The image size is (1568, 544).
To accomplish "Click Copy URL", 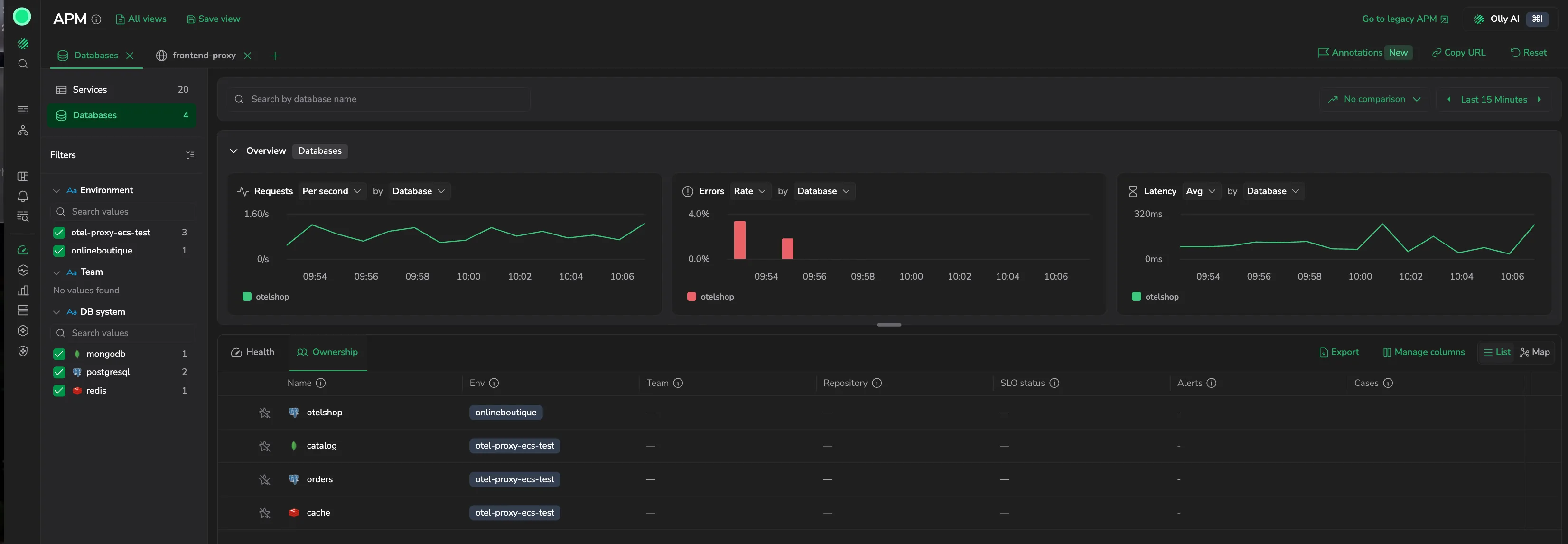I will (1458, 52).
